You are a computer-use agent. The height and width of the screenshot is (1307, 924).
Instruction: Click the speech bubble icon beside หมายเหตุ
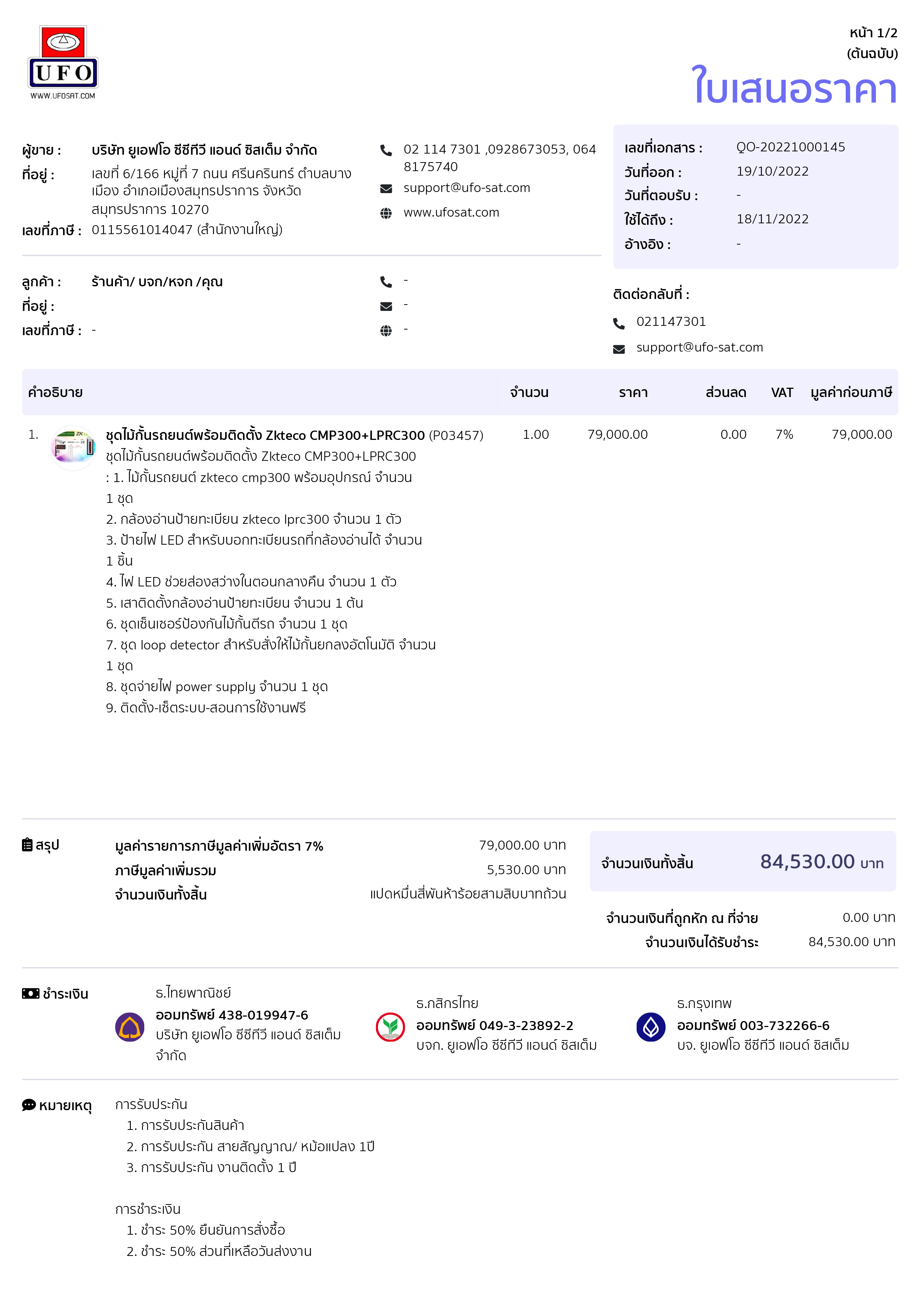(x=28, y=1105)
